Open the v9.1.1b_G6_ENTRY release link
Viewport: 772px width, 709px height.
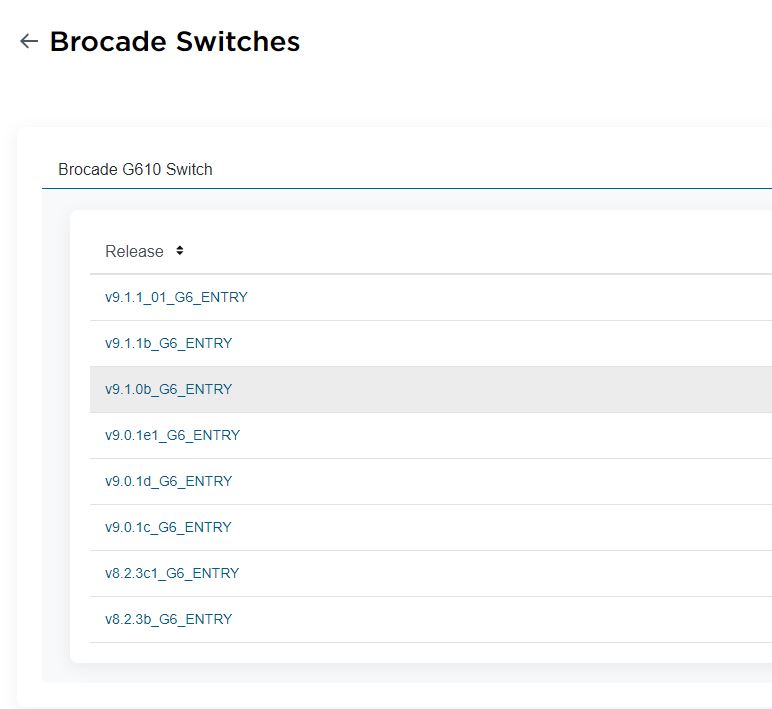pos(168,343)
